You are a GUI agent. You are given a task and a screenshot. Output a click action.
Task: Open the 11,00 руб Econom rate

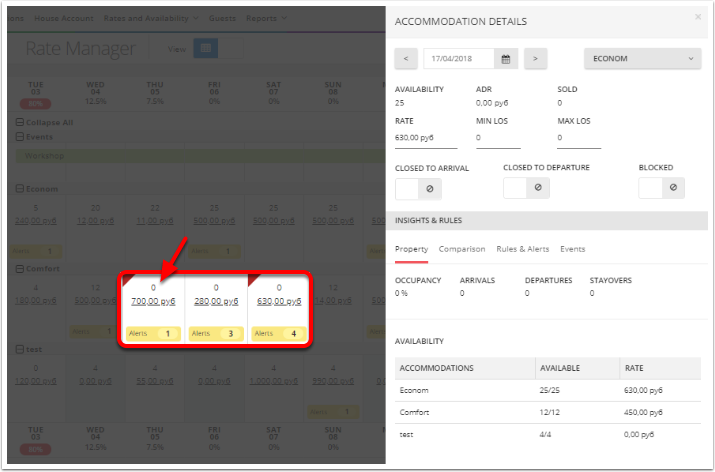click(155, 221)
